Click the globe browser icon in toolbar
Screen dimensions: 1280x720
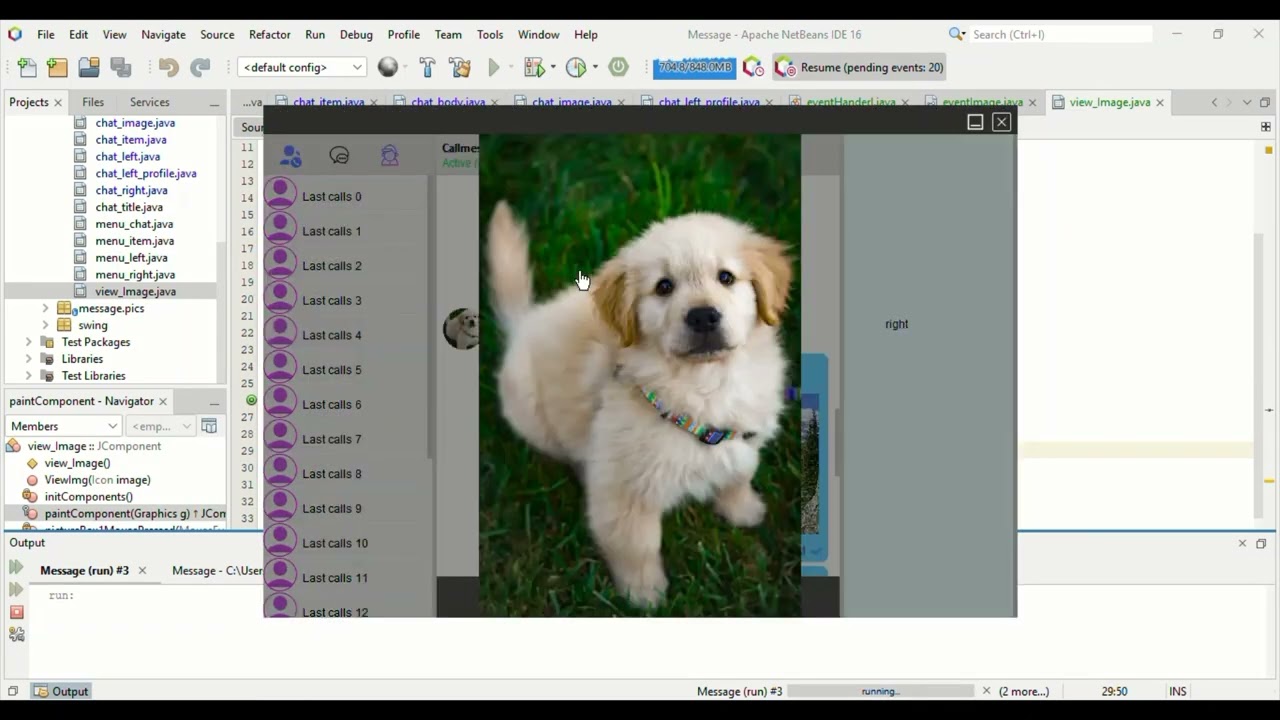[388, 67]
